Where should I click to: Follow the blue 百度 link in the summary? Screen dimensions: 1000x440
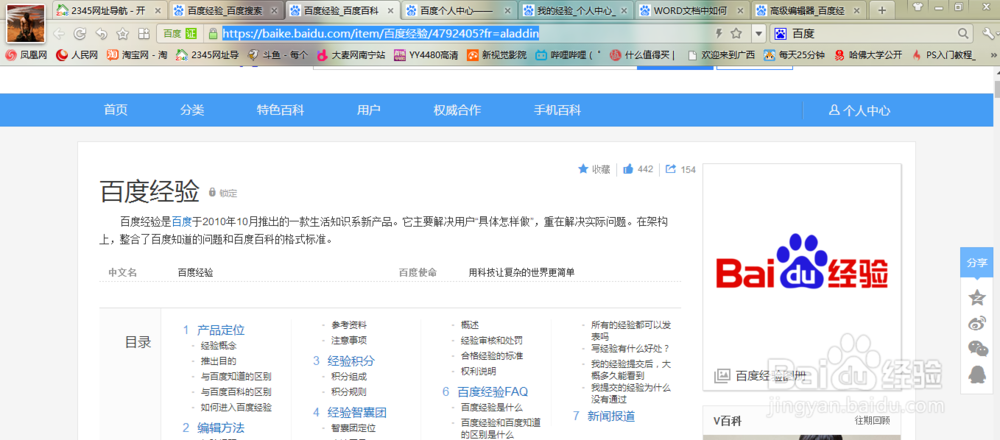click(x=182, y=223)
